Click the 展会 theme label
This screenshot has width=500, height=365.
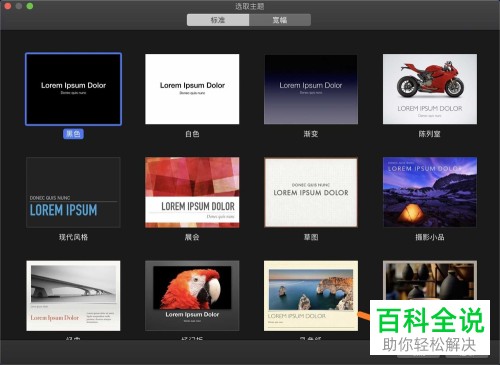coord(192,237)
